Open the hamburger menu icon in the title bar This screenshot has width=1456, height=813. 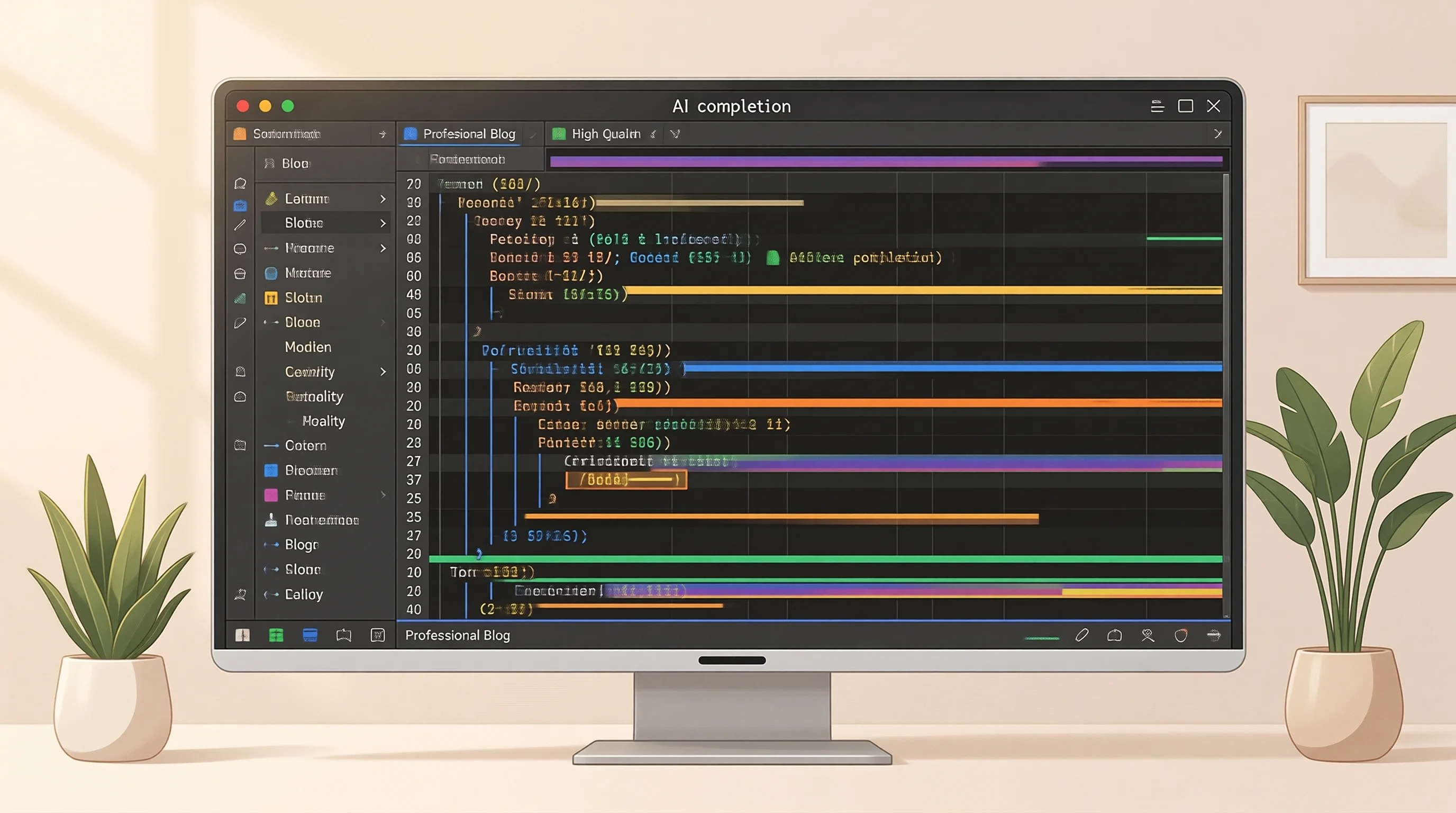[1157, 106]
